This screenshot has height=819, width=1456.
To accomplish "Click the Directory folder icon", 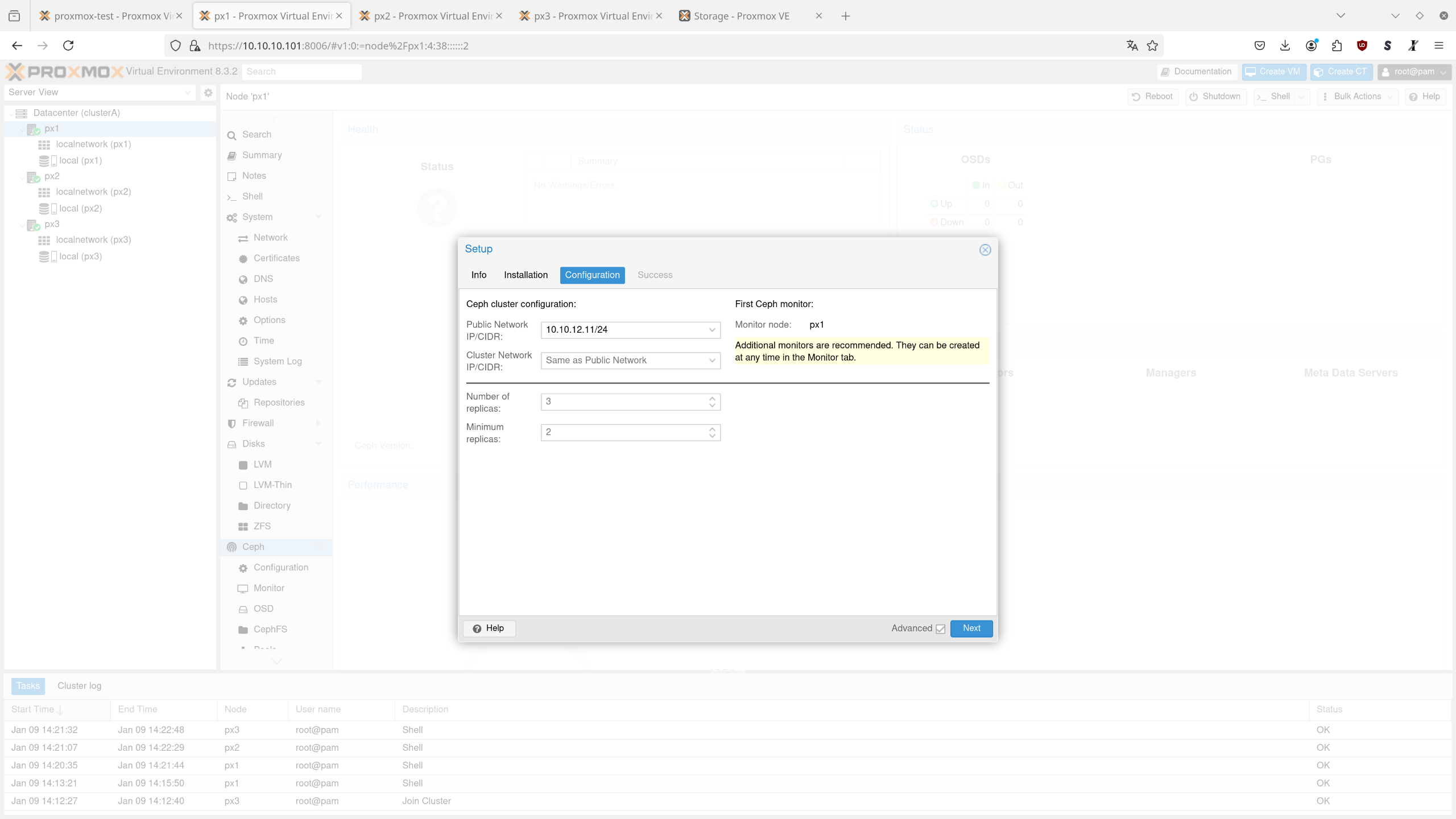I will 243,506.
